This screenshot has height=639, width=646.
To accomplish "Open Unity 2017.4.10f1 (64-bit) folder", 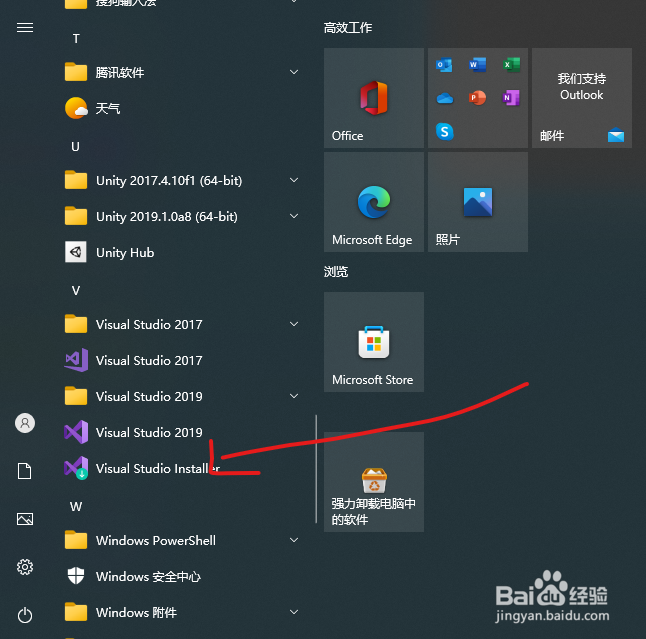I will (x=181, y=180).
